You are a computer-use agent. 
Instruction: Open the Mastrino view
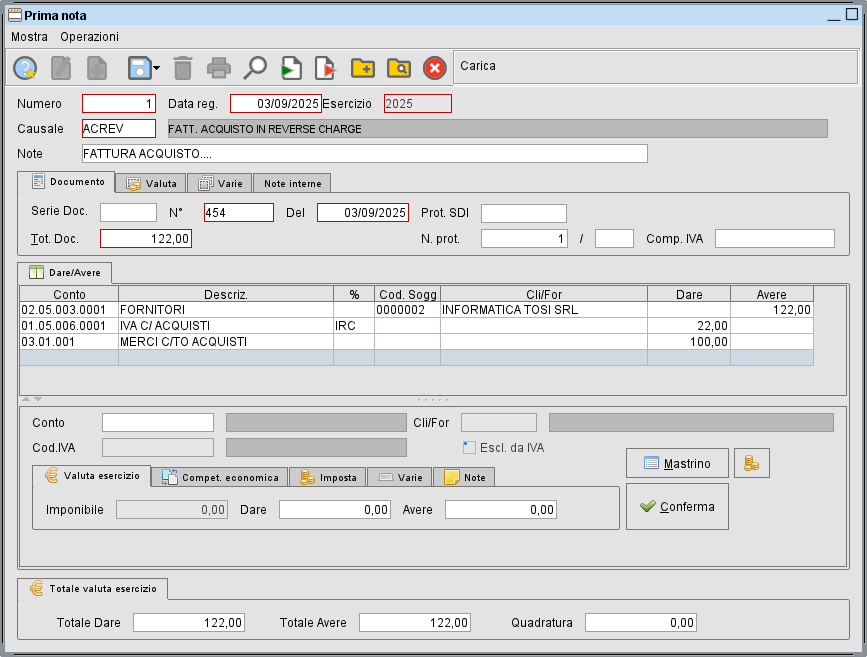(677, 463)
